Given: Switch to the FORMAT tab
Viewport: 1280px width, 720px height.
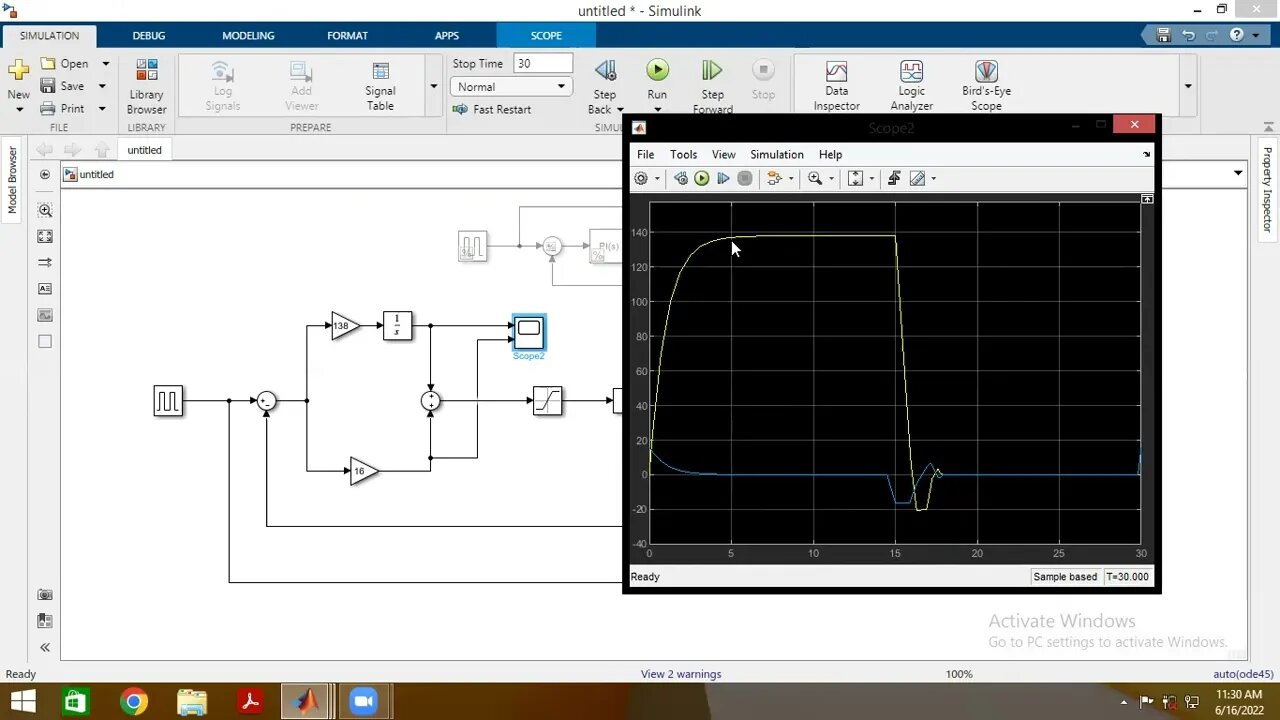Looking at the screenshot, I should pos(347,35).
